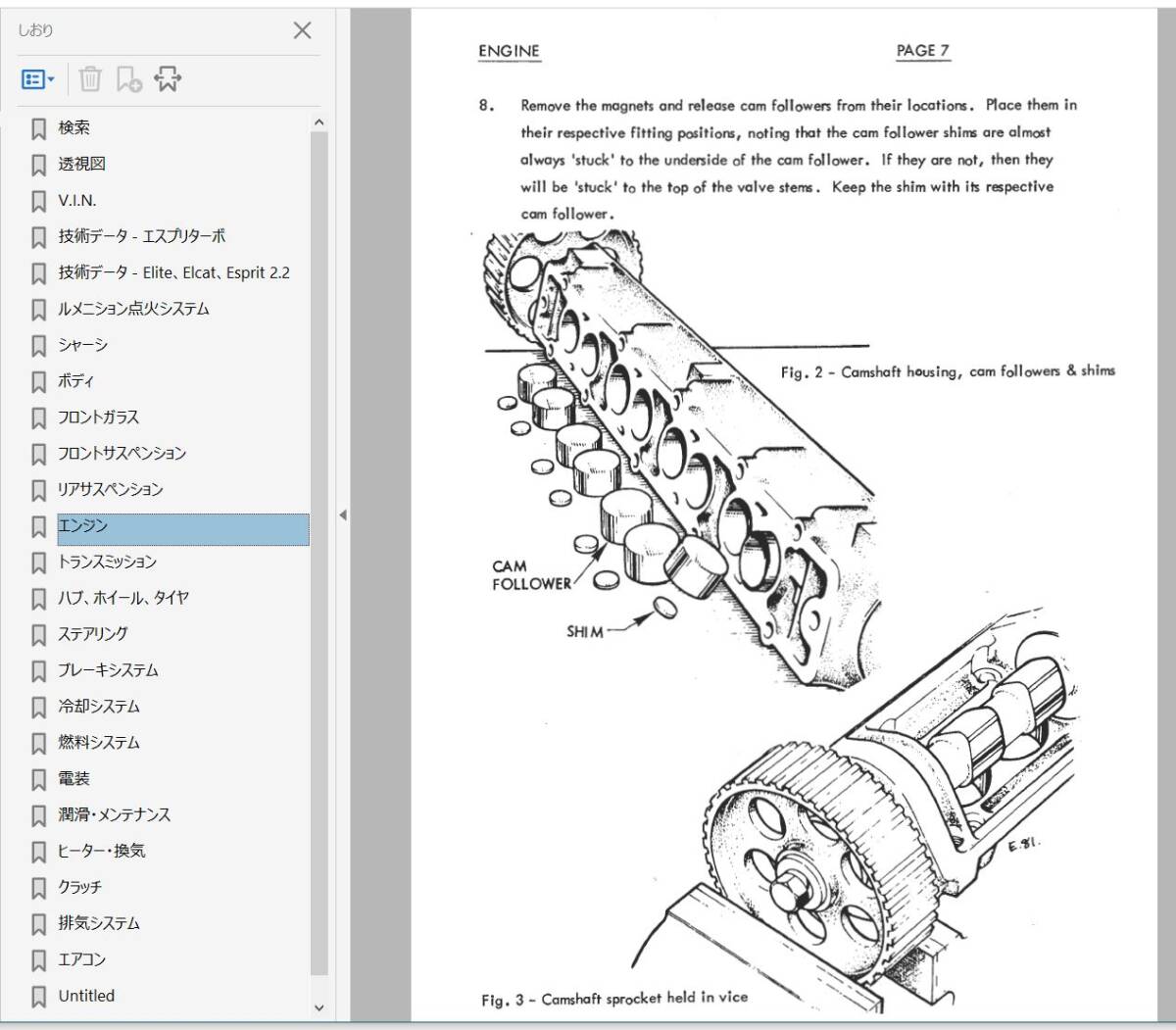Select the クラッチ bookmark
Viewport: 1176px width, 1030px height.
79,888
